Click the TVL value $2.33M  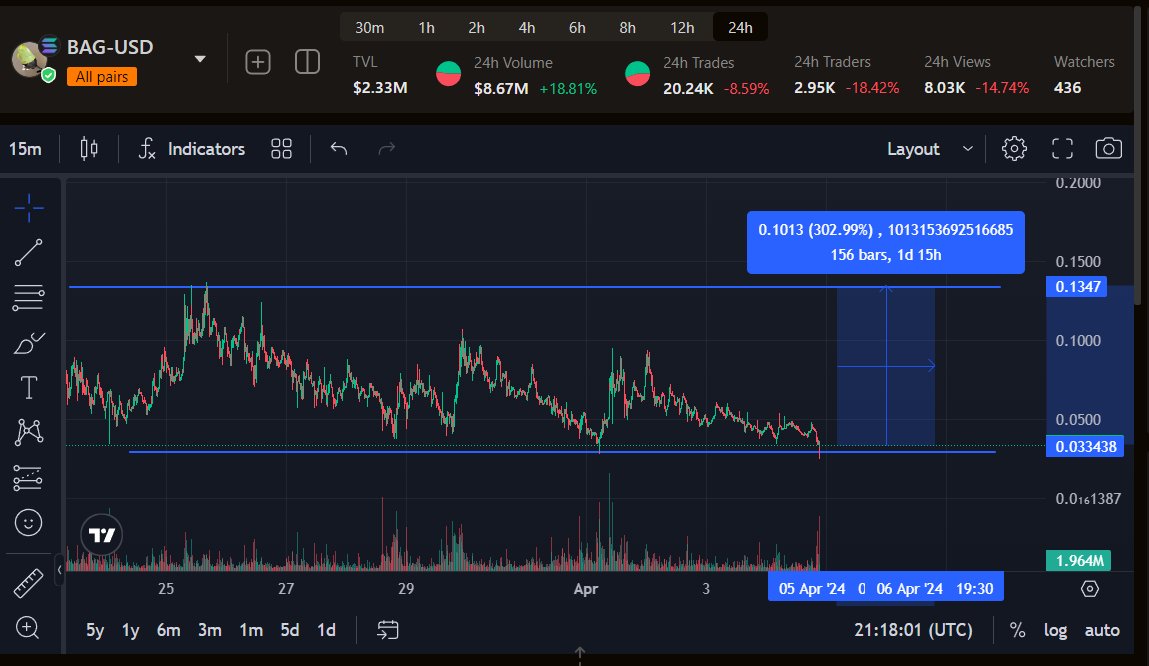coord(380,88)
